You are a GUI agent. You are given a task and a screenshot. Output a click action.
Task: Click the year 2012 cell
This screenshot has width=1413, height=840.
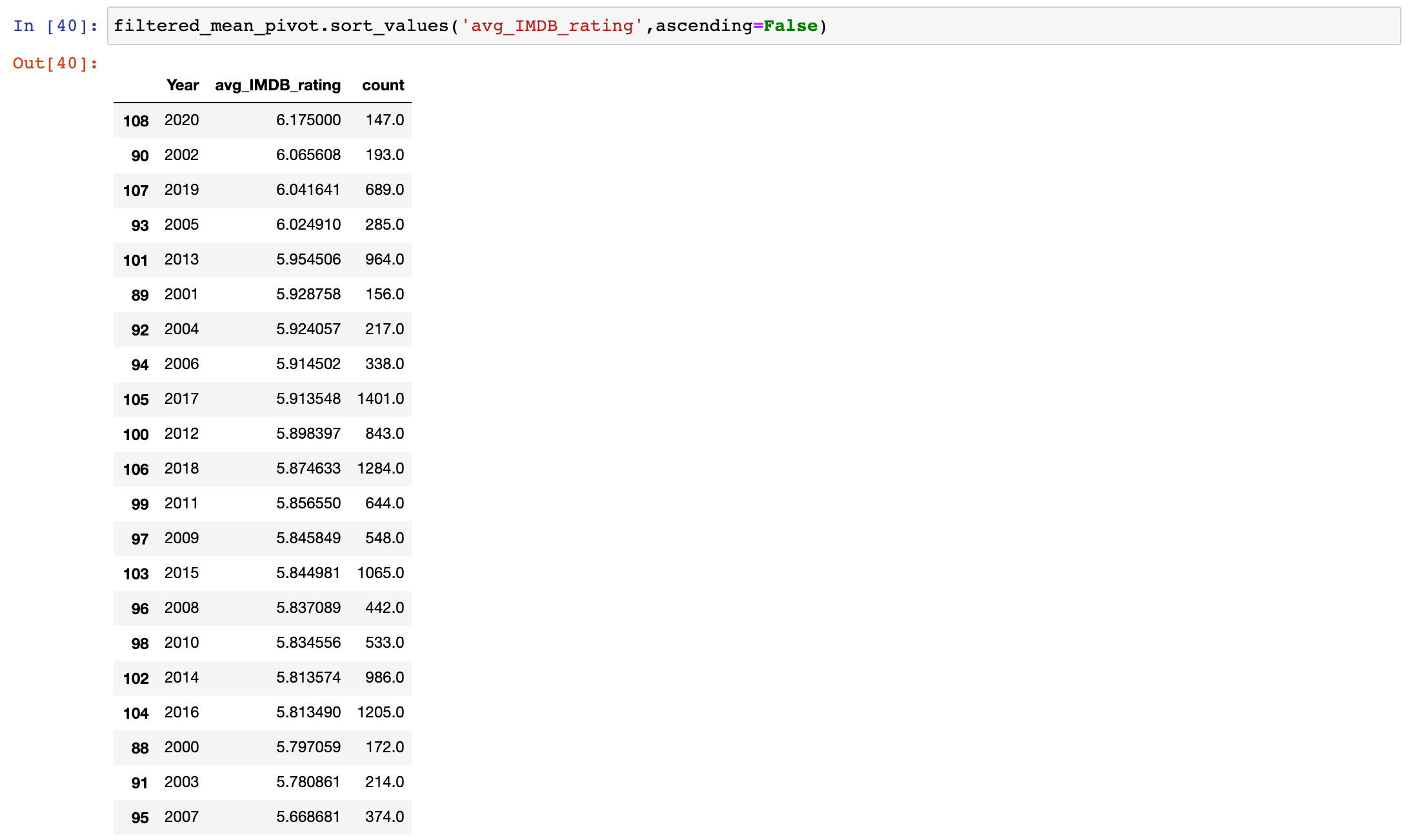tap(181, 434)
